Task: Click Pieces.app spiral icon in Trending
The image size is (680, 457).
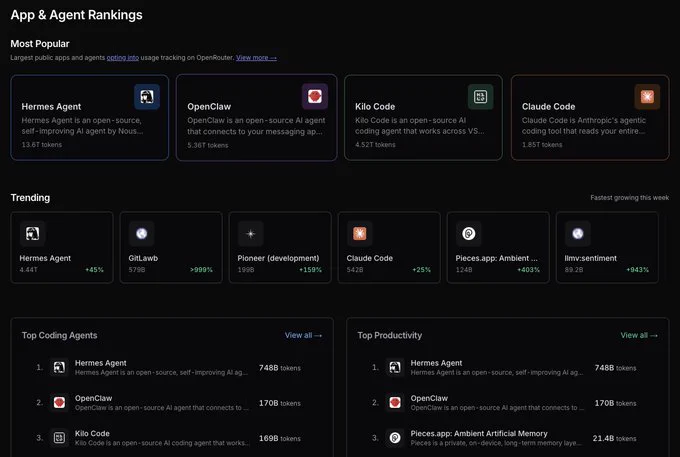Action: pyautogui.click(x=469, y=234)
